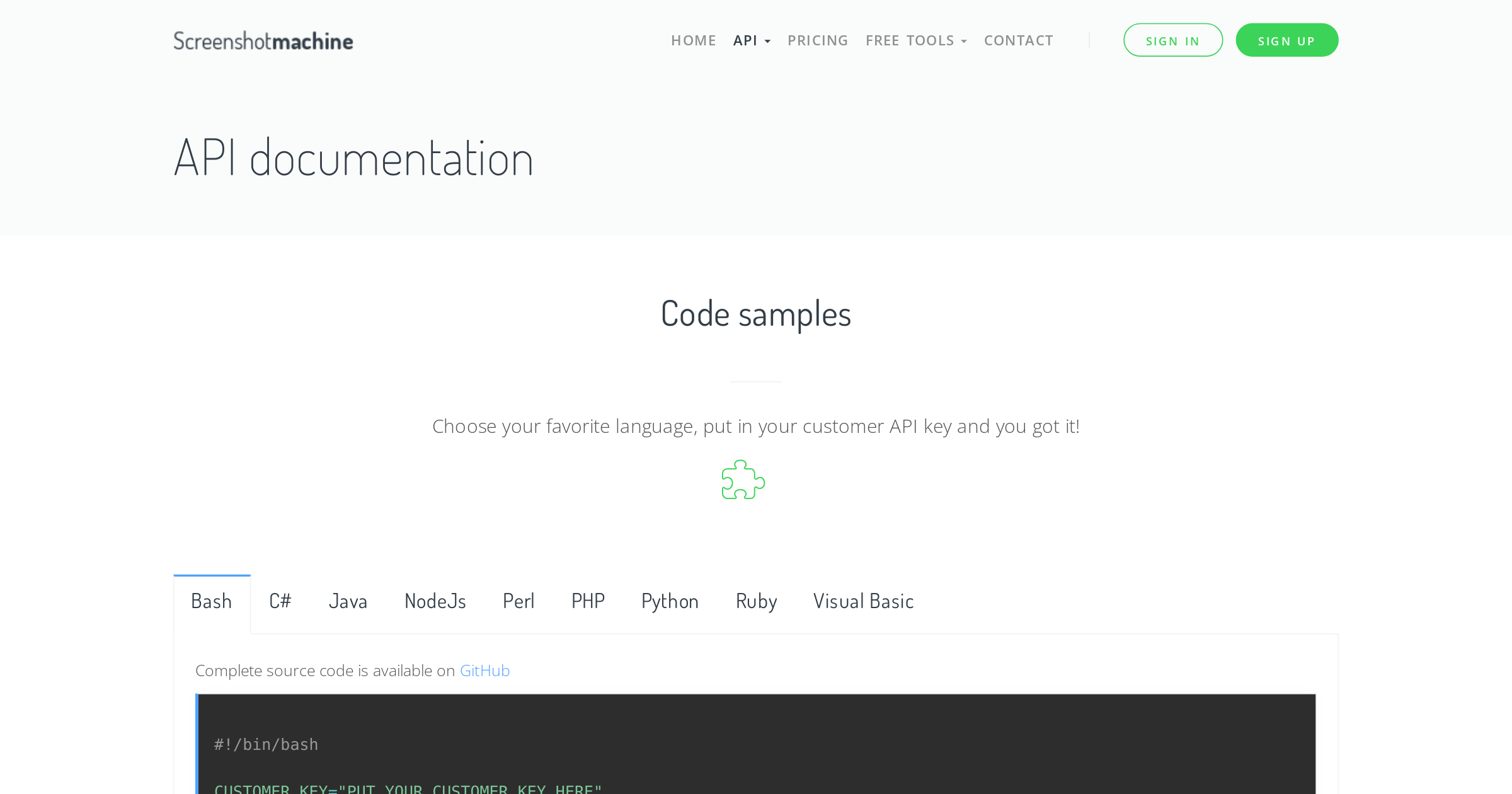Switch to the C# tab
The image size is (1512, 794).
click(x=280, y=601)
